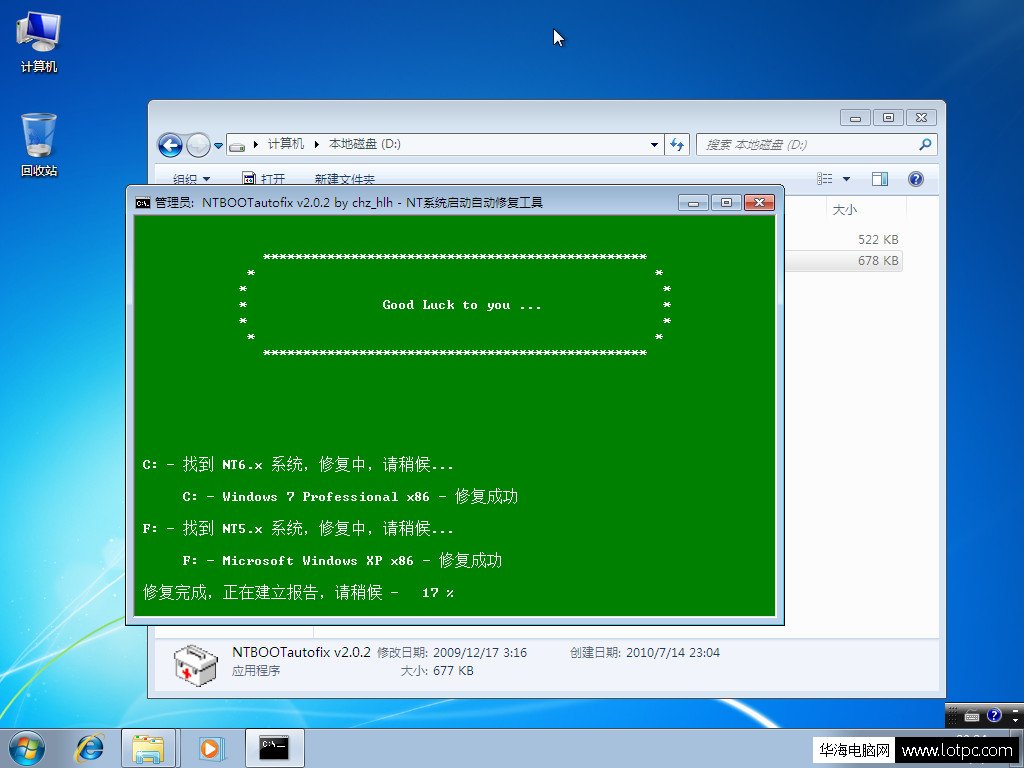Open the 计算机 desktop icon
The height and width of the screenshot is (768, 1024).
pos(39,42)
